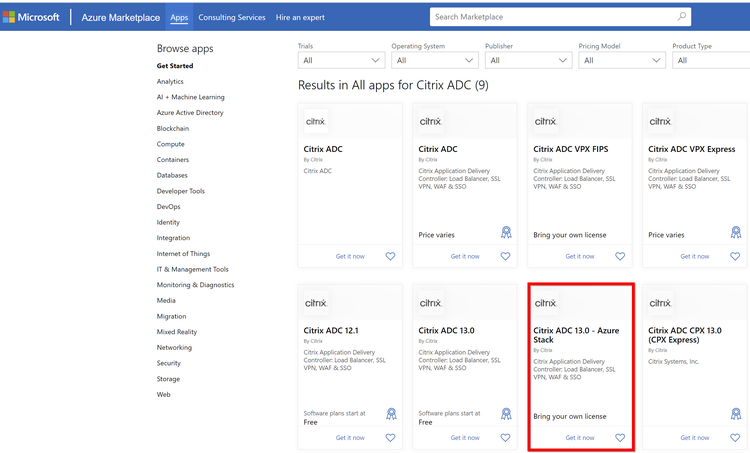
Task: Favorite Citrix ADC 13.0 - Azure Stack
Action: 620,438
